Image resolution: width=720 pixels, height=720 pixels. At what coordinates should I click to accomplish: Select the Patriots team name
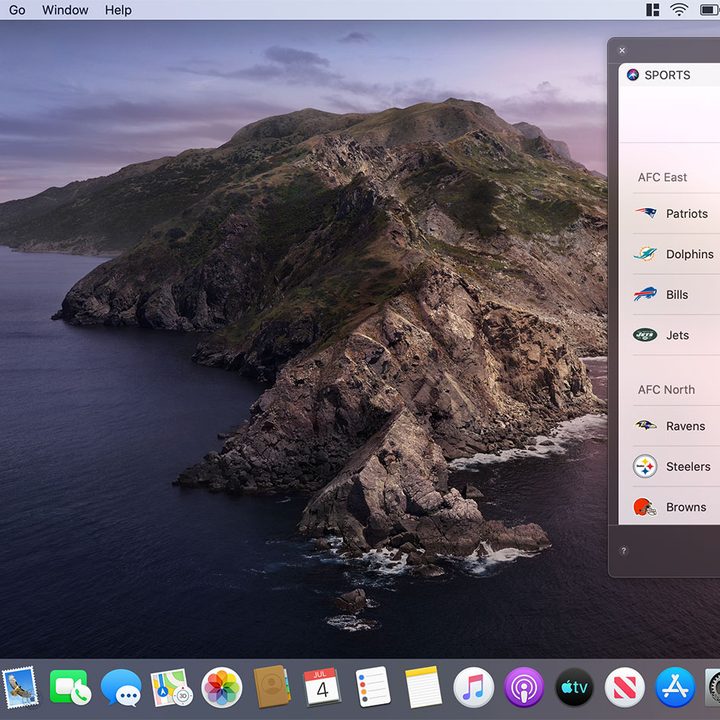tap(686, 214)
